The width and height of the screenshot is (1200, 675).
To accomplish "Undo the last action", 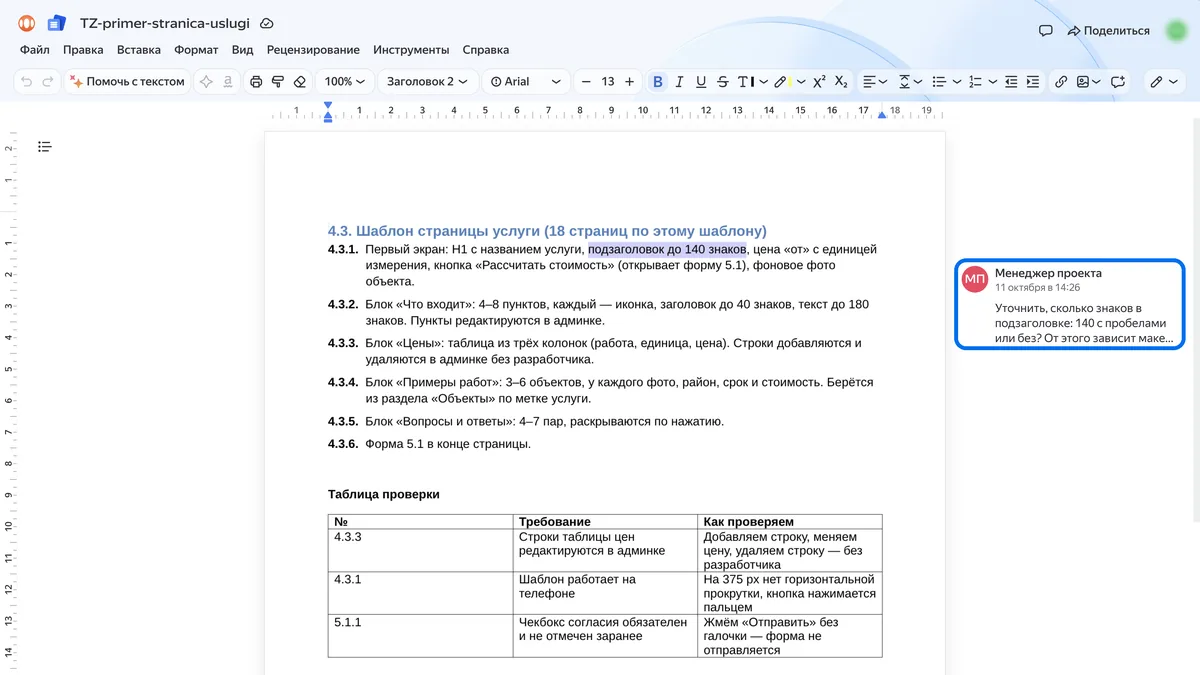I will pyautogui.click(x=26, y=82).
